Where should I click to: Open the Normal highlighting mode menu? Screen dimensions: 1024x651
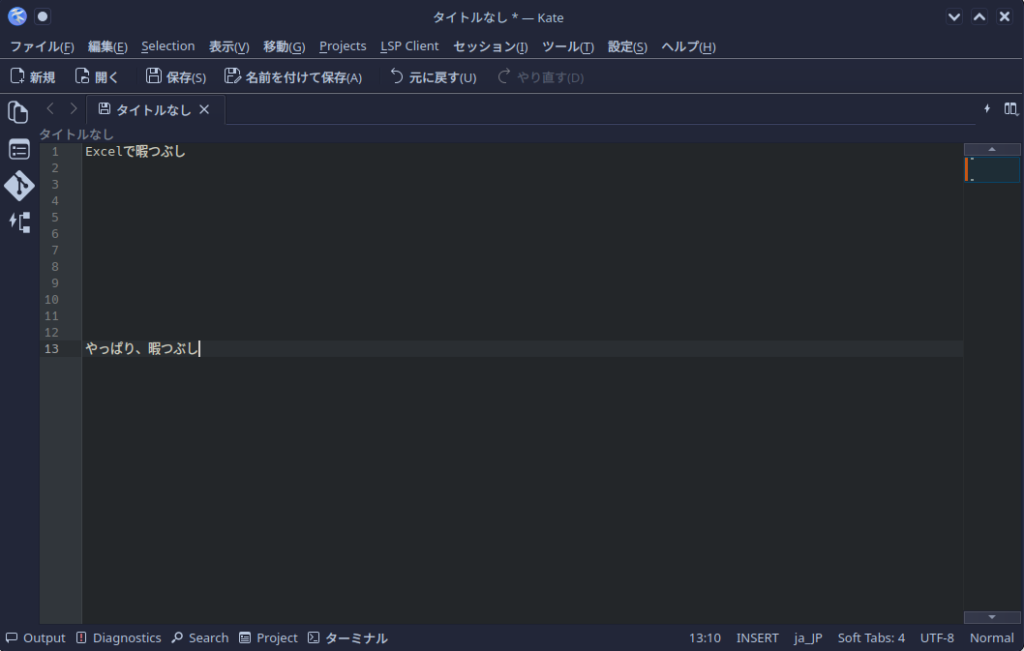pos(991,638)
